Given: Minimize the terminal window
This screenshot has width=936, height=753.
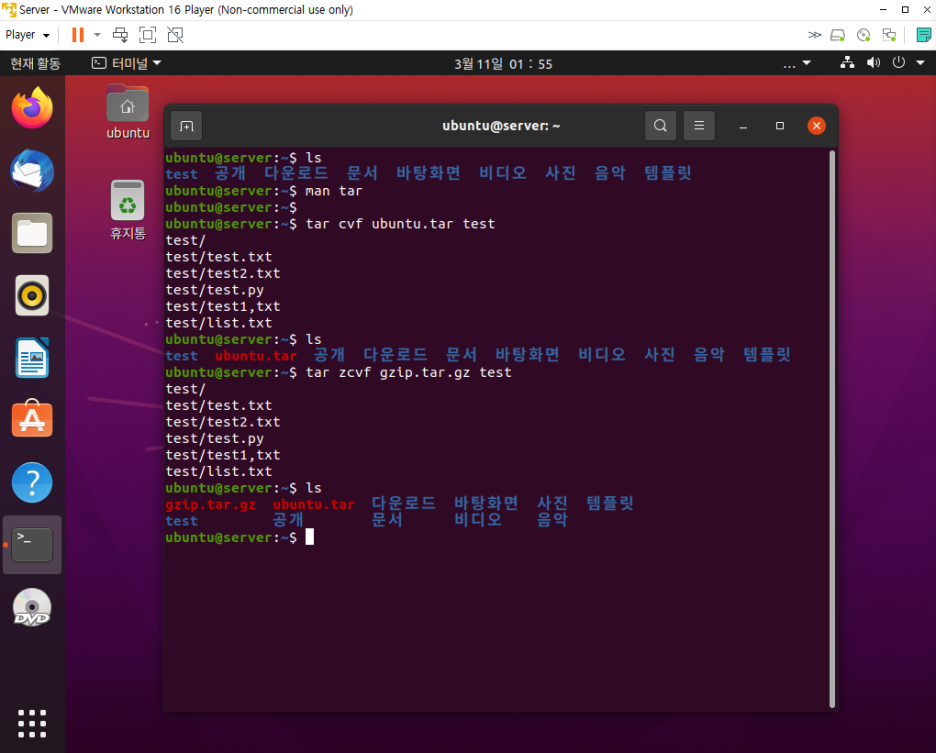Looking at the screenshot, I should (x=743, y=126).
